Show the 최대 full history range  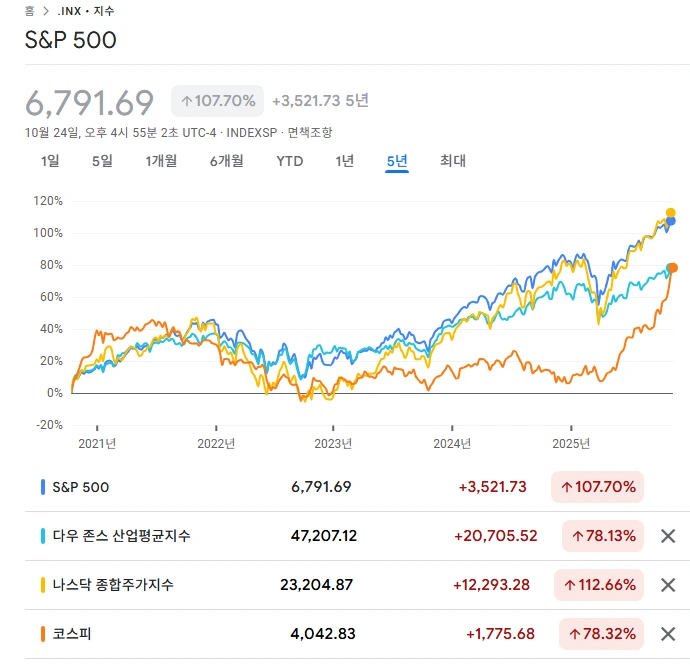(453, 161)
